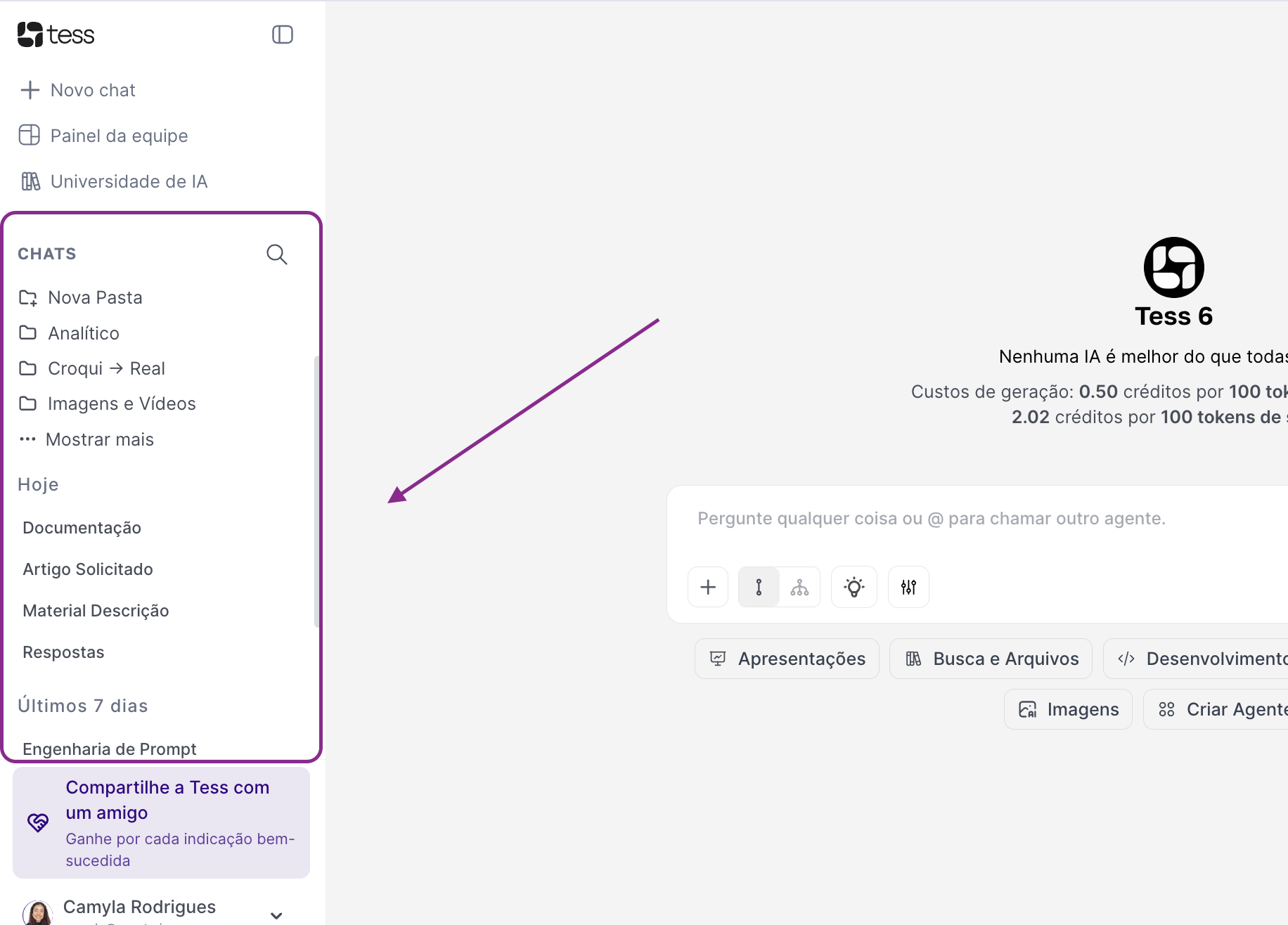Create a folder using the Nova Pasta icon
The width and height of the screenshot is (1288, 925).
point(28,297)
